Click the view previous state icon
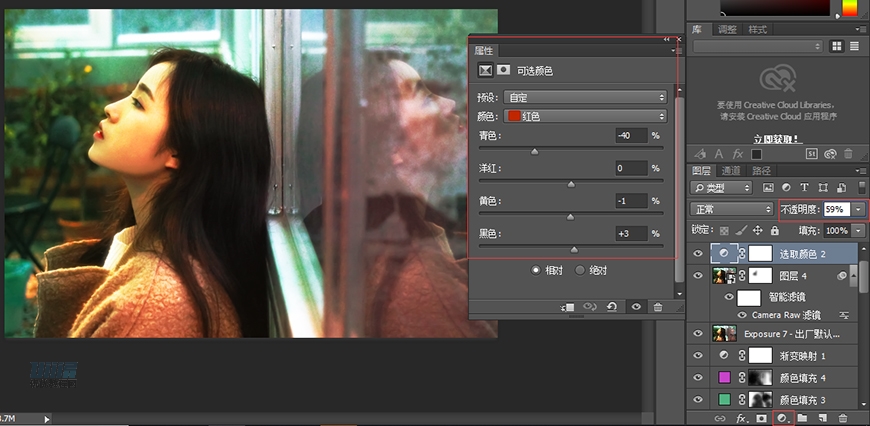Screen dimensions: 870x426 pyautogui.click(x=589, y=307)
